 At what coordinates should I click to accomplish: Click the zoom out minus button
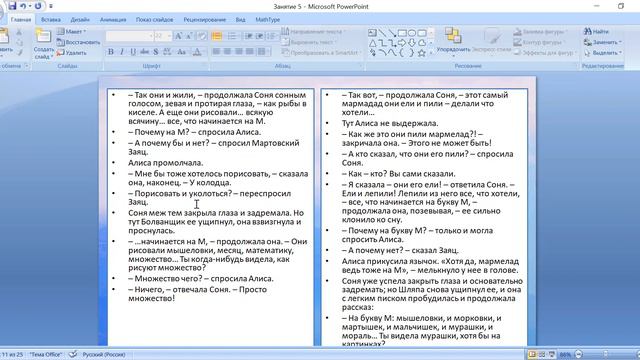pyautogui.click(x=578, y=354)
